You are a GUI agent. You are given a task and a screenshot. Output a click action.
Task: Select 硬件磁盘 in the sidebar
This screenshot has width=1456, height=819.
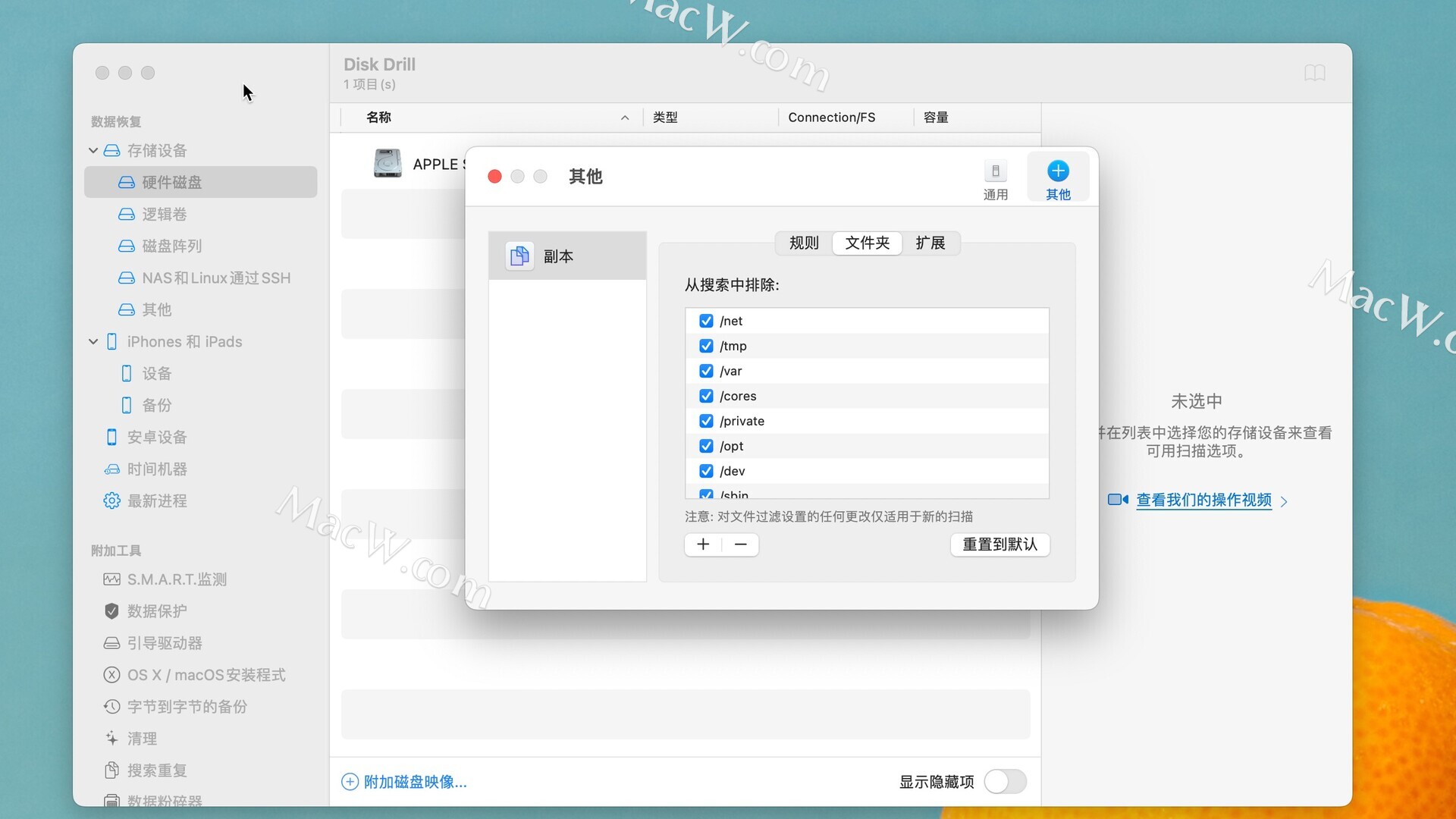coord(200,182)
